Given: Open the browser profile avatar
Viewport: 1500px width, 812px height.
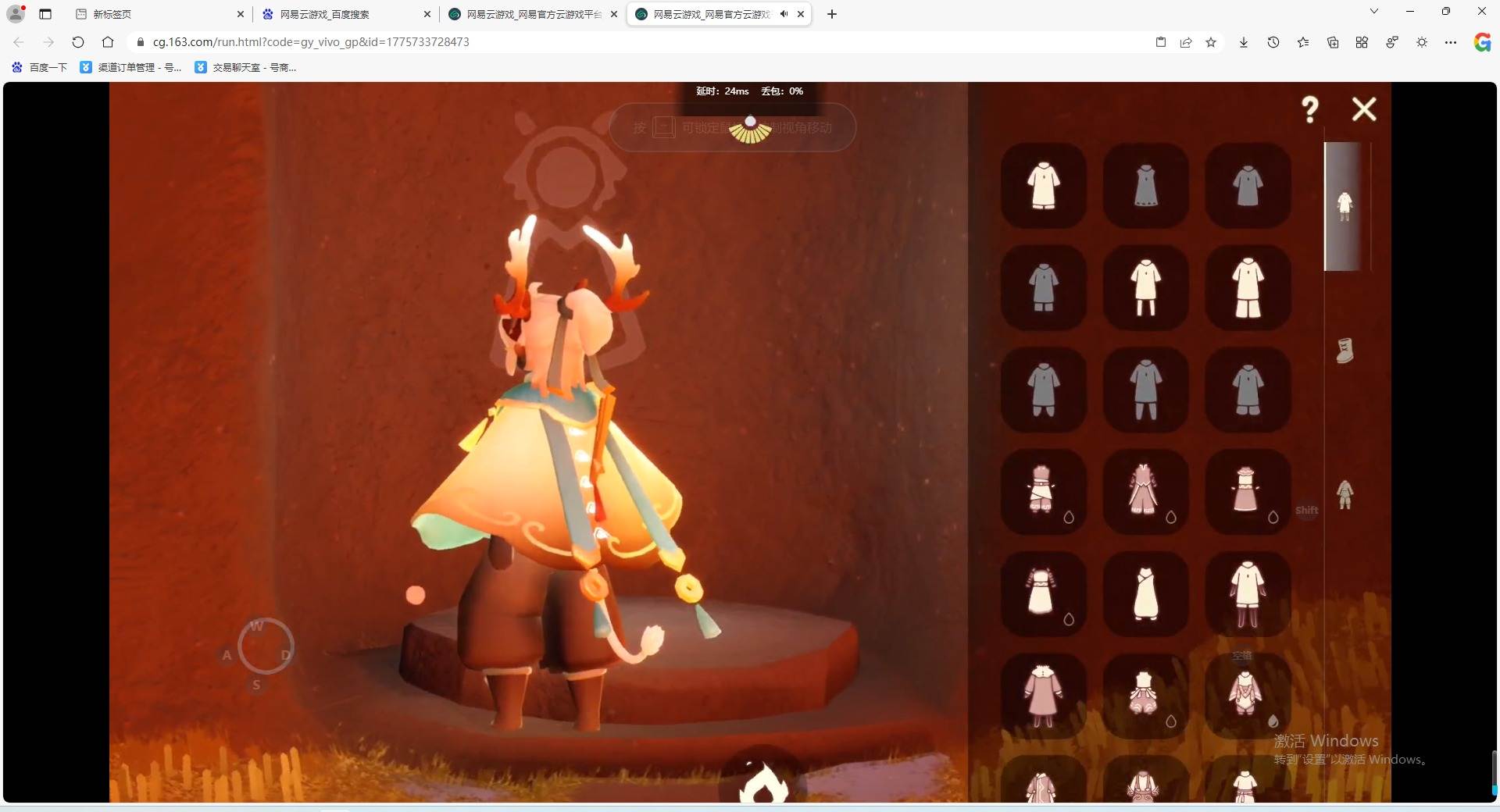Looking at the screenshot, I should coord(16,13).
